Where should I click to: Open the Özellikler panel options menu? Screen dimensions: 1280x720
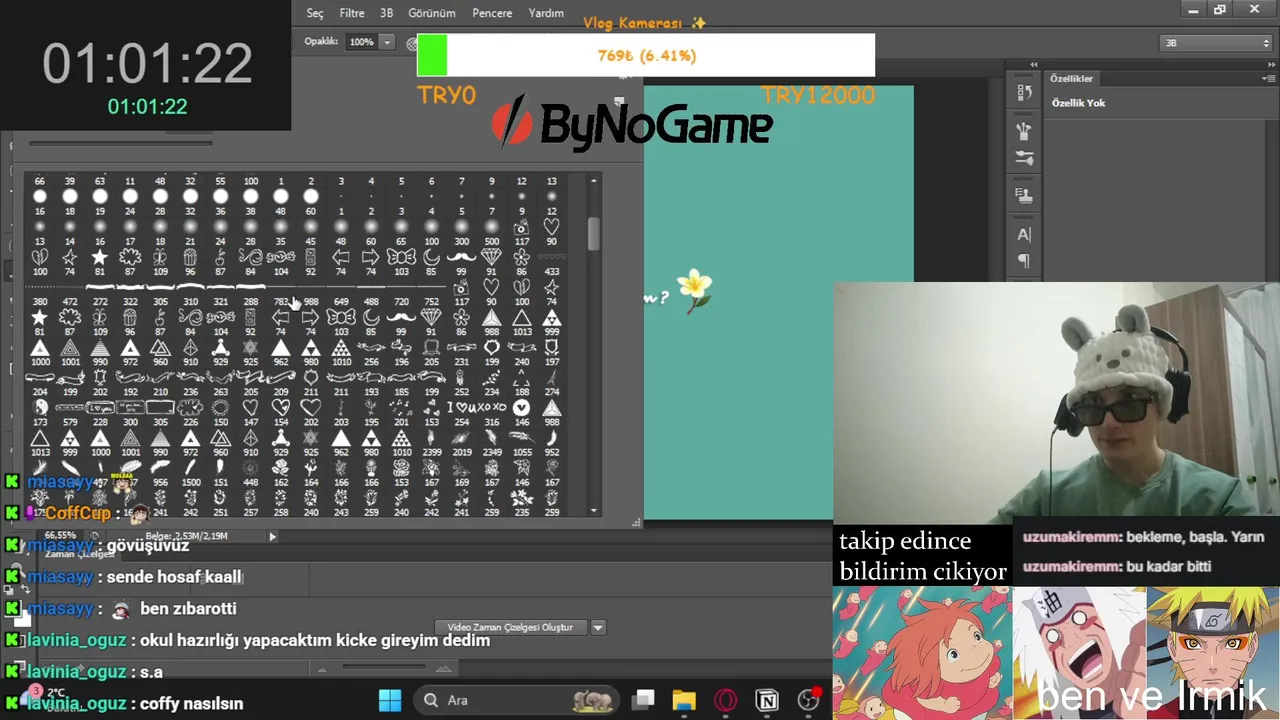pos(1270,78)
